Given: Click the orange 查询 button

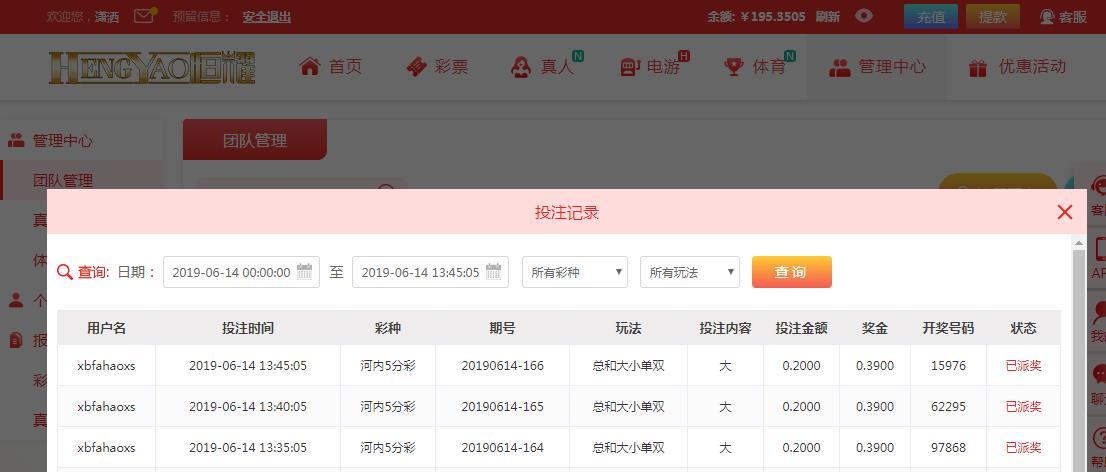Looking at the screenshot, I should (x=791, y=272).
